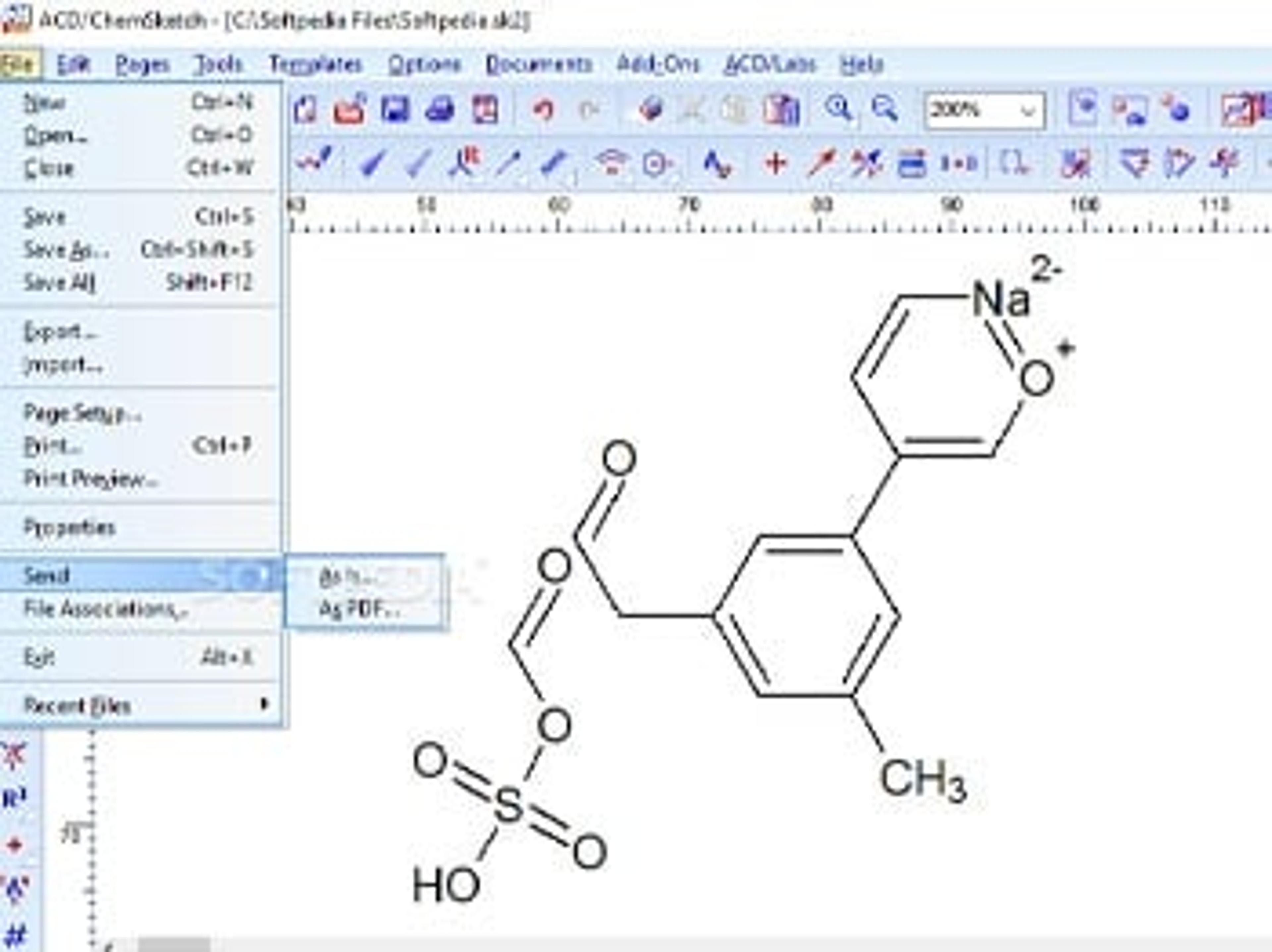Click the Save disk icon in toolbar

pyautogui.click(x=395, y=109)
